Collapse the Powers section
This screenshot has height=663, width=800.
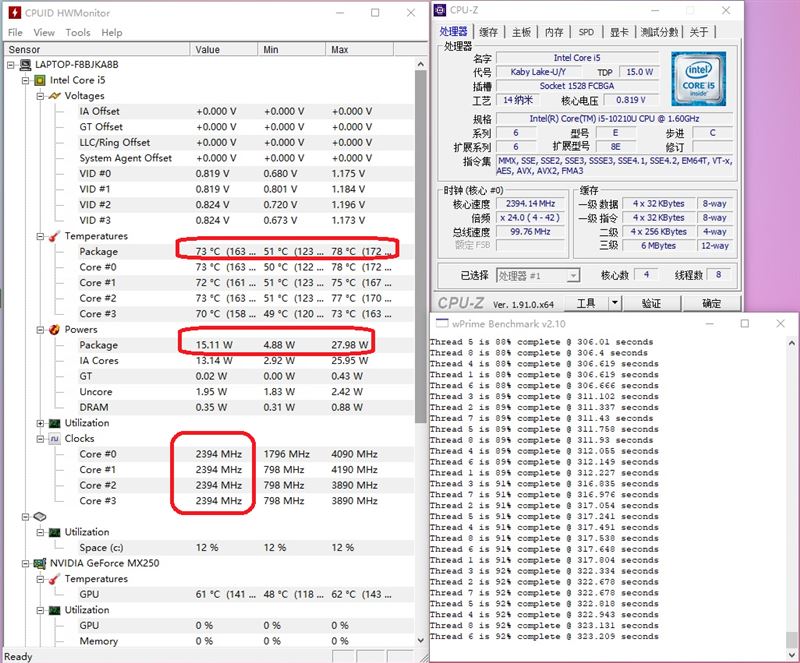pos(40,330)
